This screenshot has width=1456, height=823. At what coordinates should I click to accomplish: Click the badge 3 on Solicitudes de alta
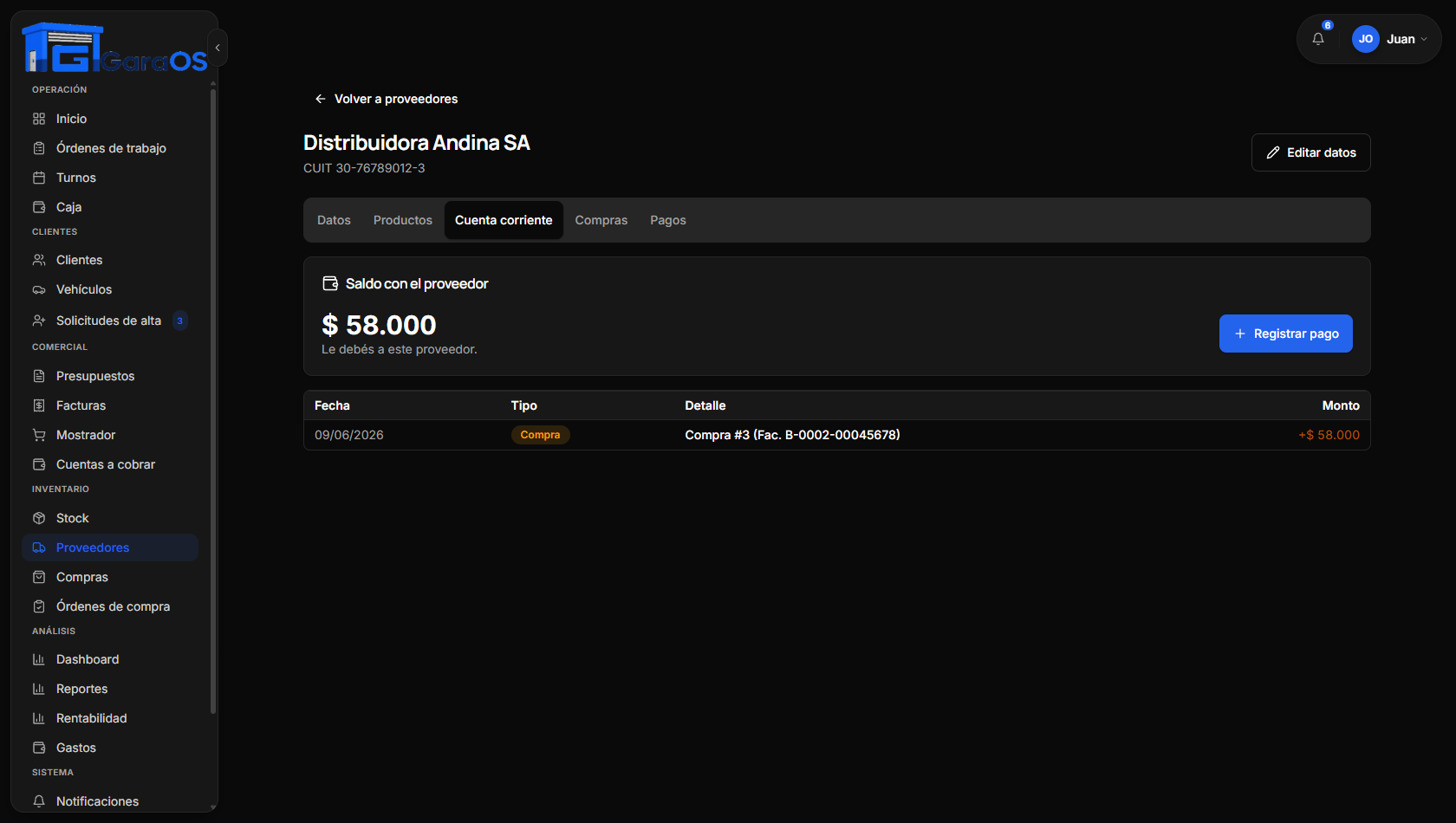coord(179,321)
